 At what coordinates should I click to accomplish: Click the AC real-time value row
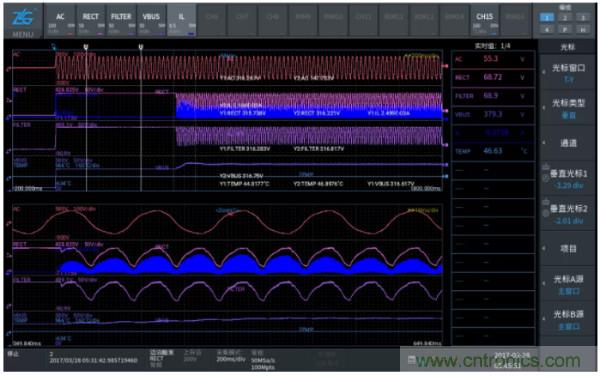(x=493, y=59)
